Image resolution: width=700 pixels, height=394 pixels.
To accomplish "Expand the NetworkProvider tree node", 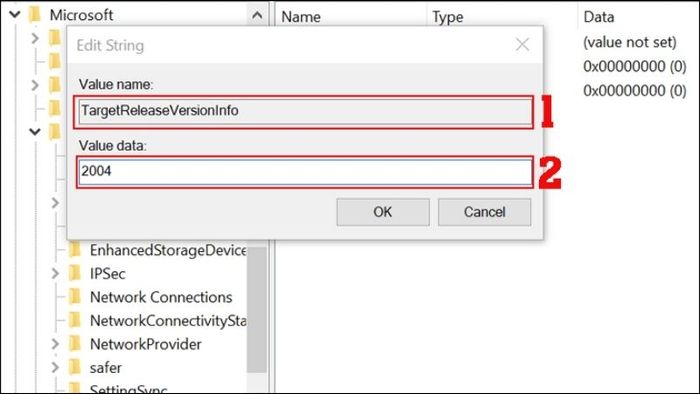I will tap(55, 344).
